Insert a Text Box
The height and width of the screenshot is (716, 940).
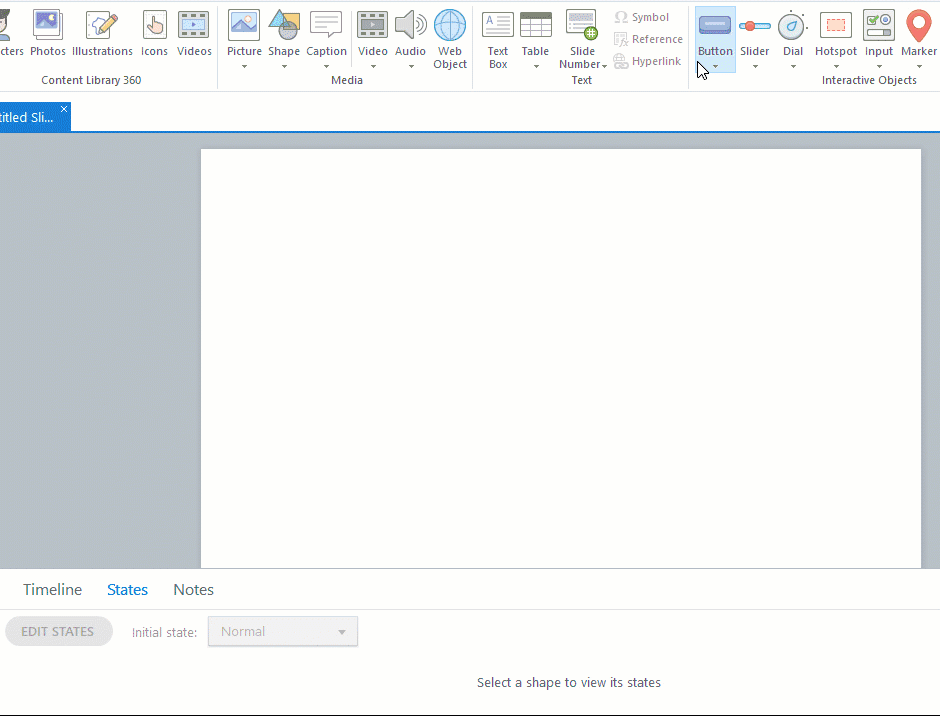coord(497,38)
